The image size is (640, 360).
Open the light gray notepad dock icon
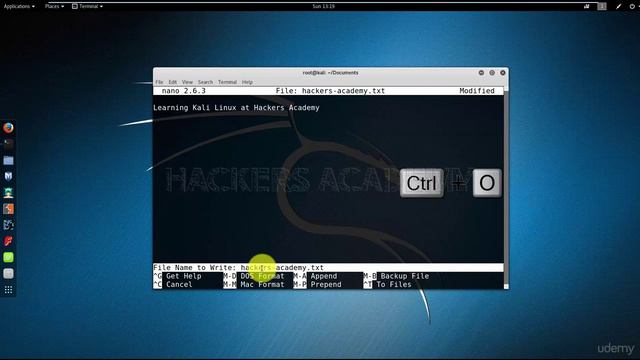click(x=8, y=273)
